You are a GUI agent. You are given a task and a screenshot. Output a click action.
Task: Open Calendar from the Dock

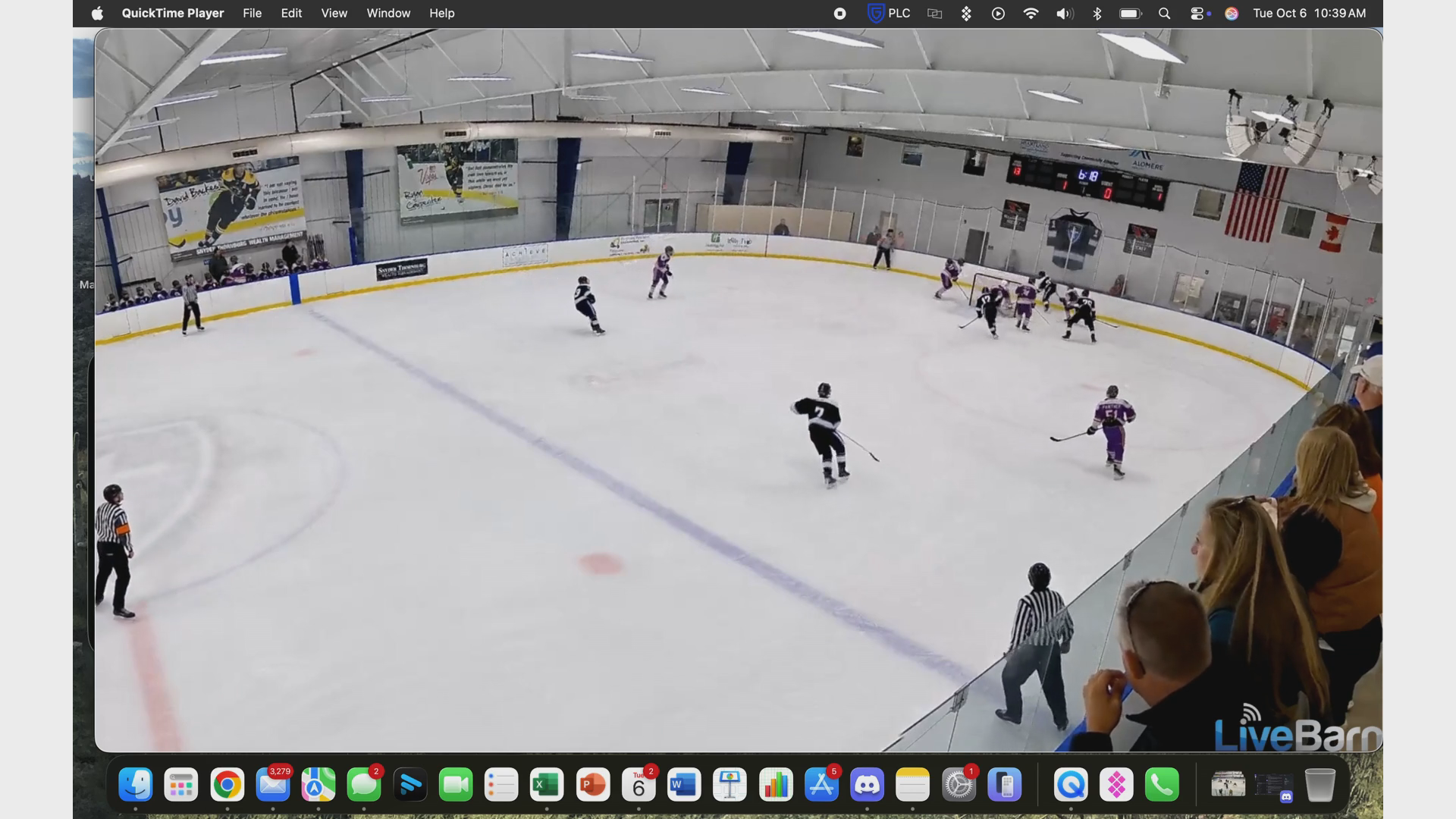pyautogui.click(x=639, y=785)
